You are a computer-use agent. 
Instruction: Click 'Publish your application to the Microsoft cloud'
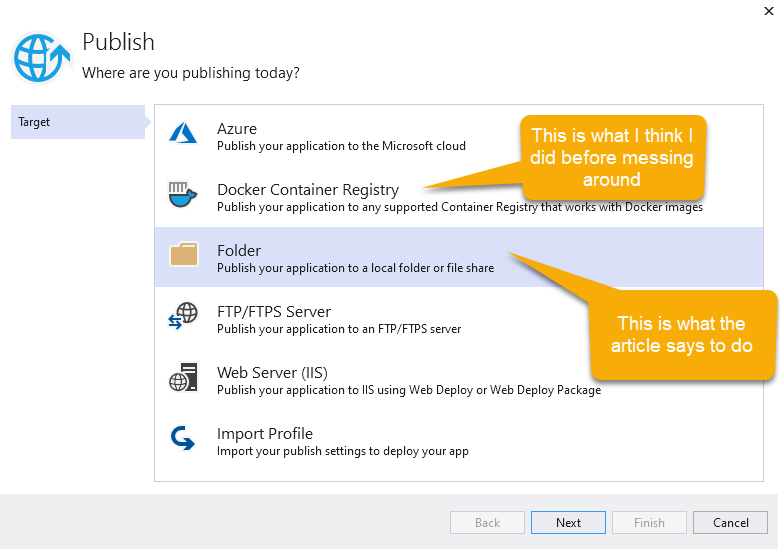pyautogui.click(x=341, y=146)
